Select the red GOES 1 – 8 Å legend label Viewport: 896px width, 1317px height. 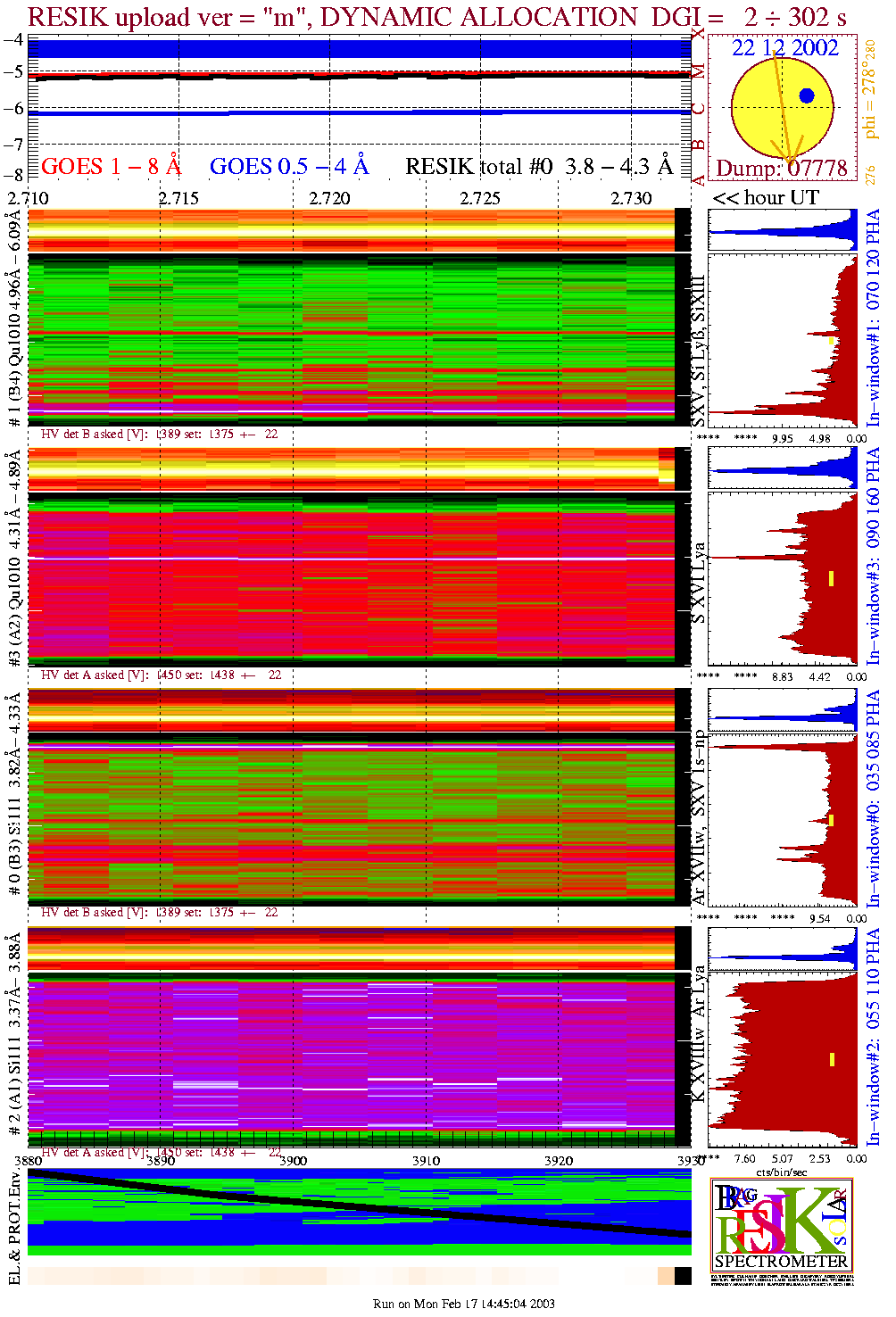click(111, 167)
